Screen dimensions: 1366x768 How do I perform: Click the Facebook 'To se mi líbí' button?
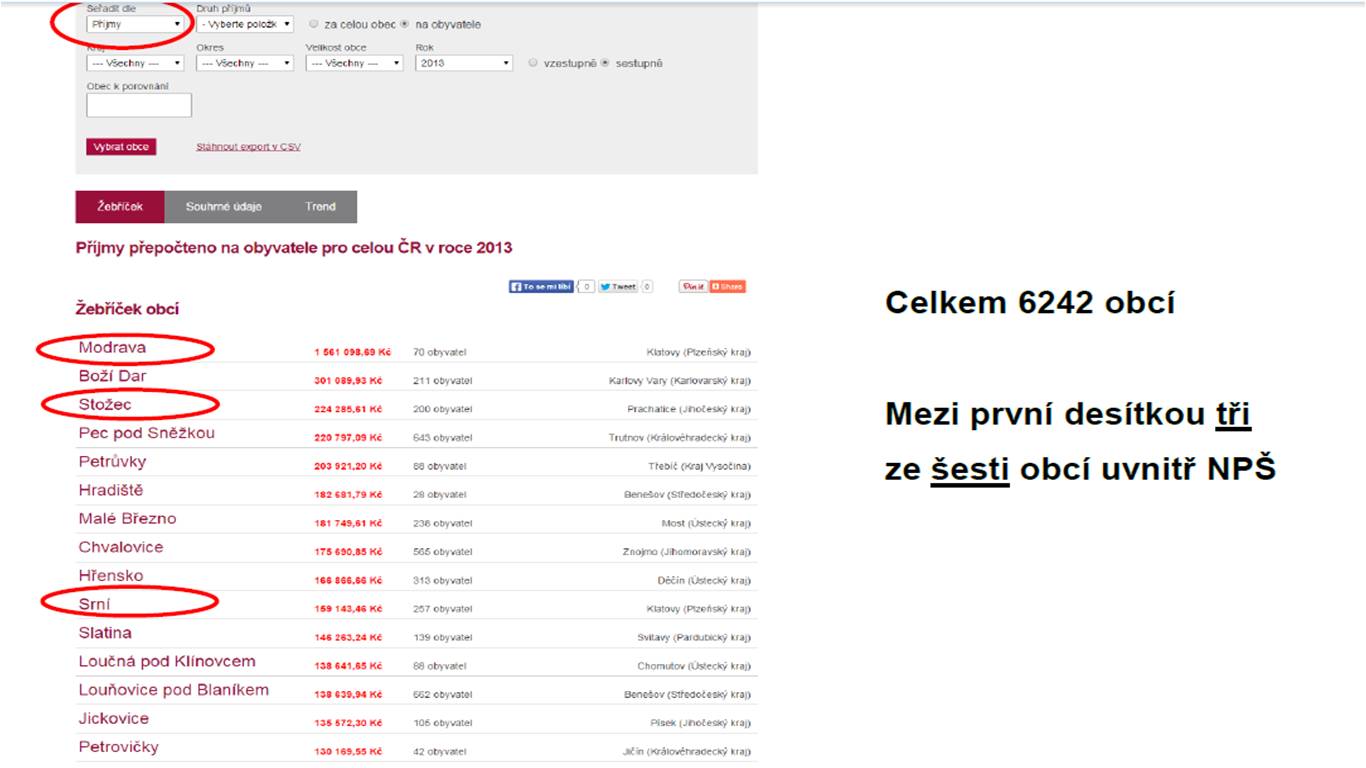[x=542, y=286]
